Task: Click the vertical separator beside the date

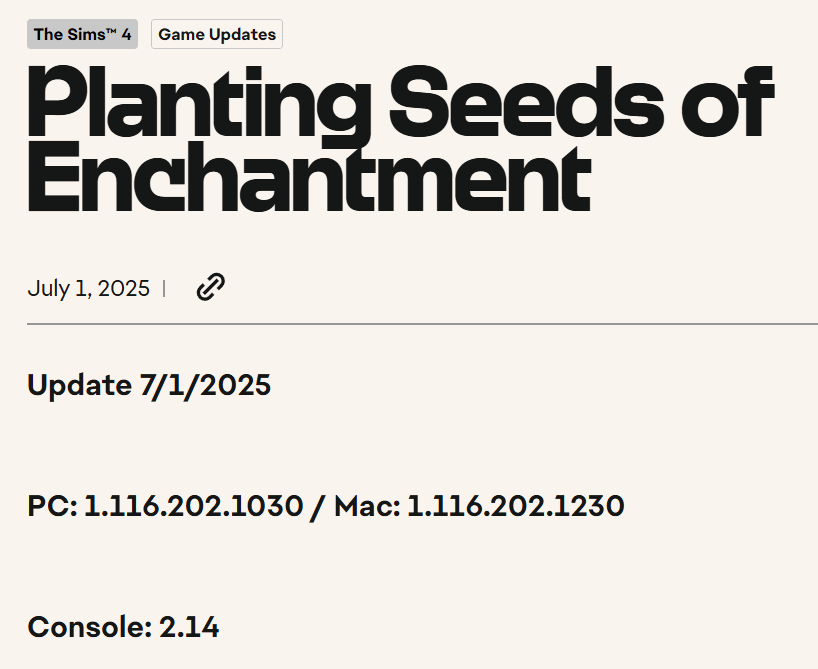Action: (x=164, y=289)
